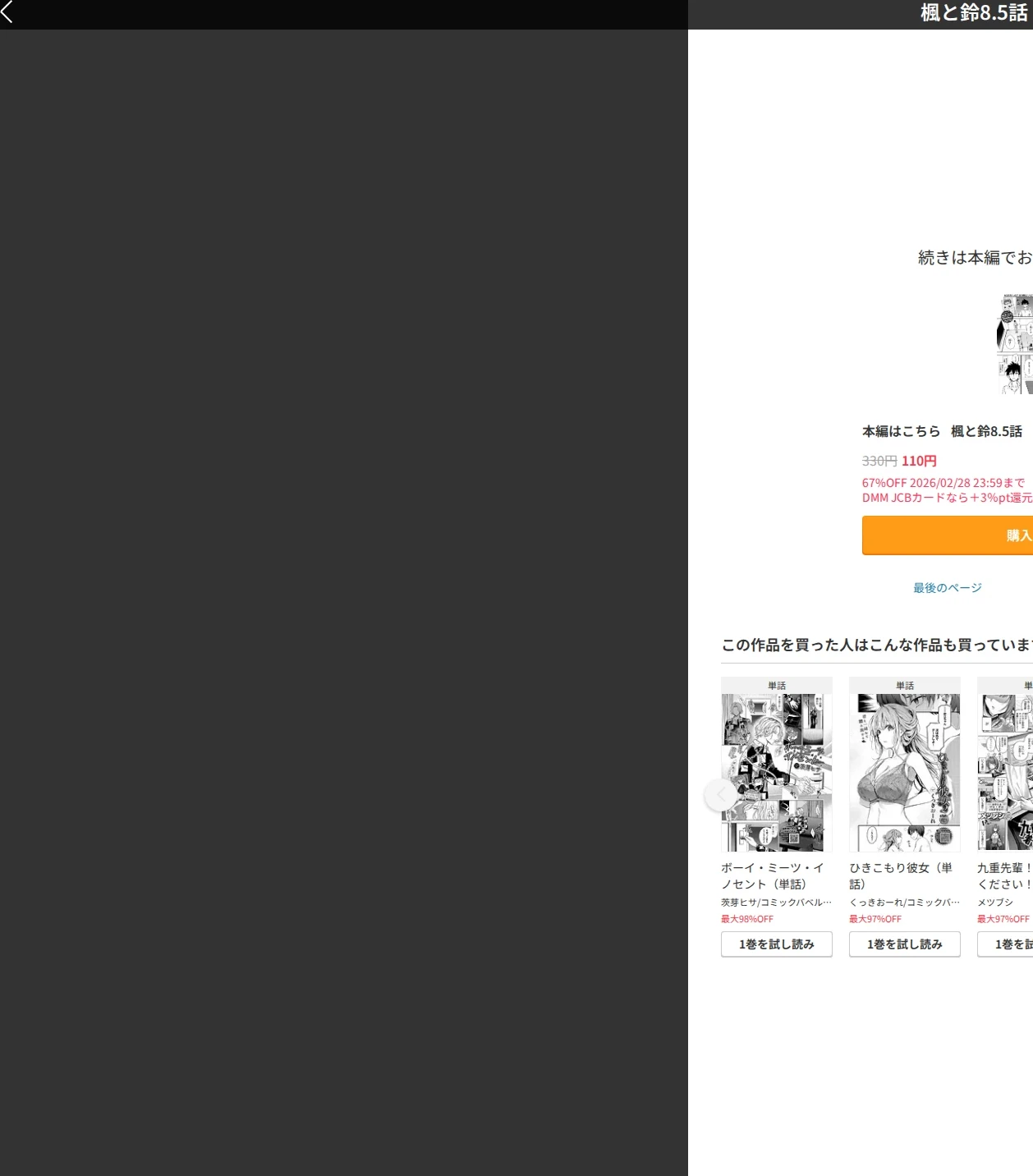The height and width of the screenshot is (1176, 1033).
Task: Click the 本編はこちら 楓と鈴8.5話 title text
Action: tap(943, 431)
